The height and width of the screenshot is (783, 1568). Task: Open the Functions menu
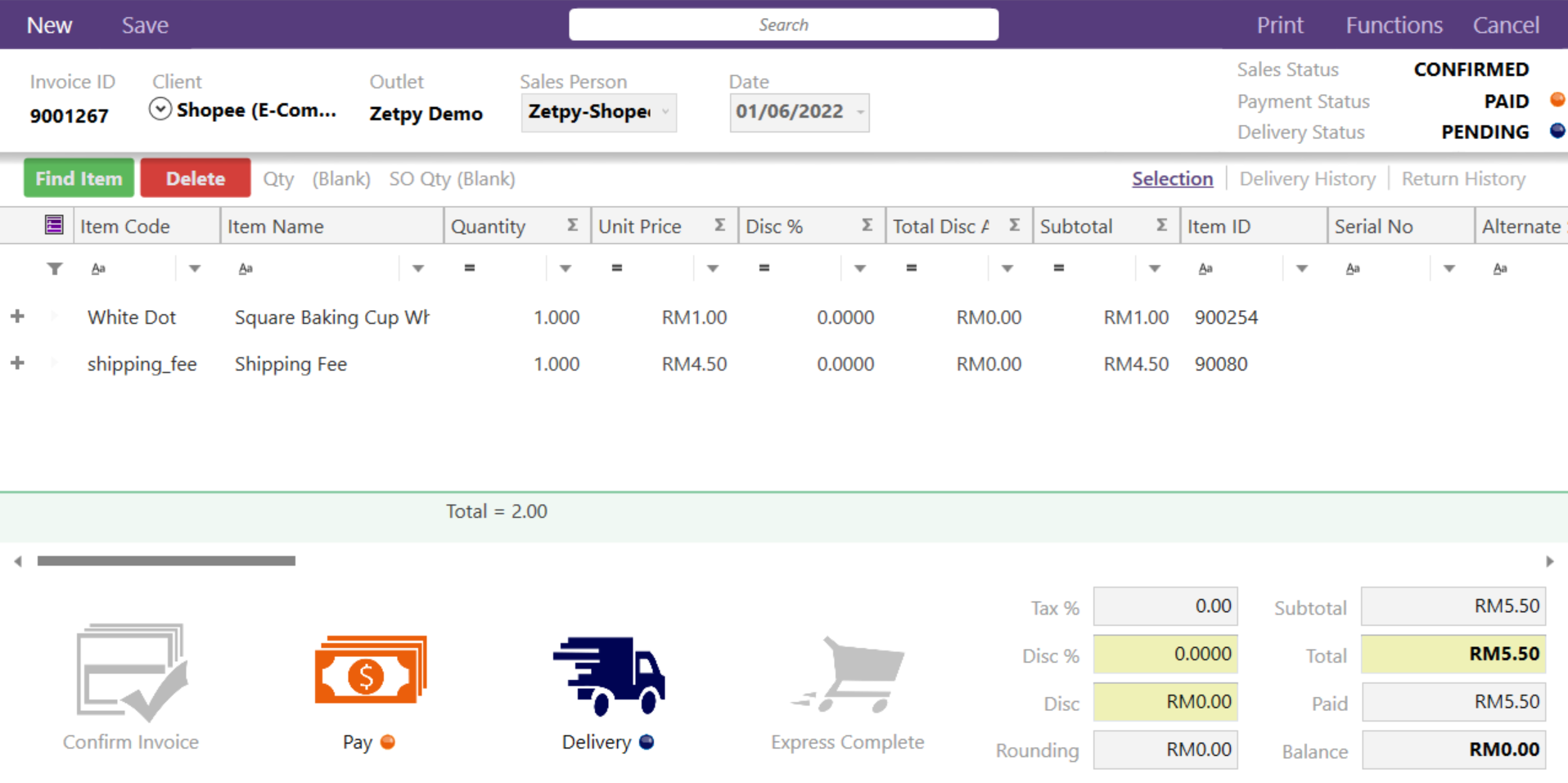tap(1394, 25)
